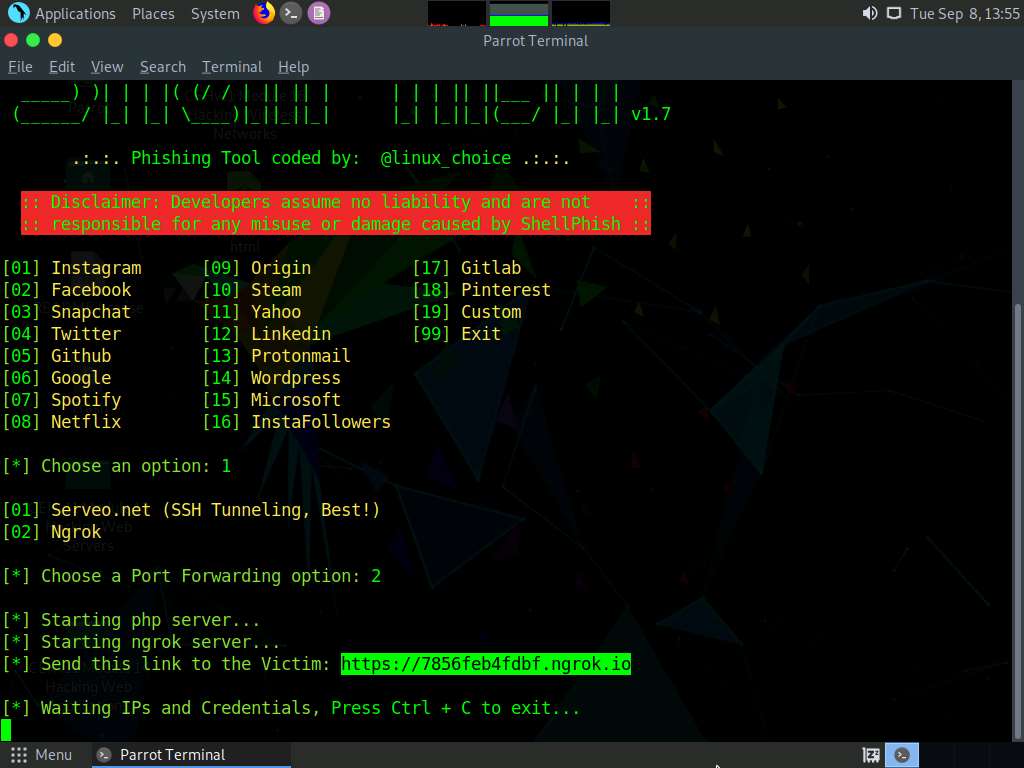Click the red Disclaimer banner text
The width and height of the screenshot is (1024, 768).
tap(336, 213)
